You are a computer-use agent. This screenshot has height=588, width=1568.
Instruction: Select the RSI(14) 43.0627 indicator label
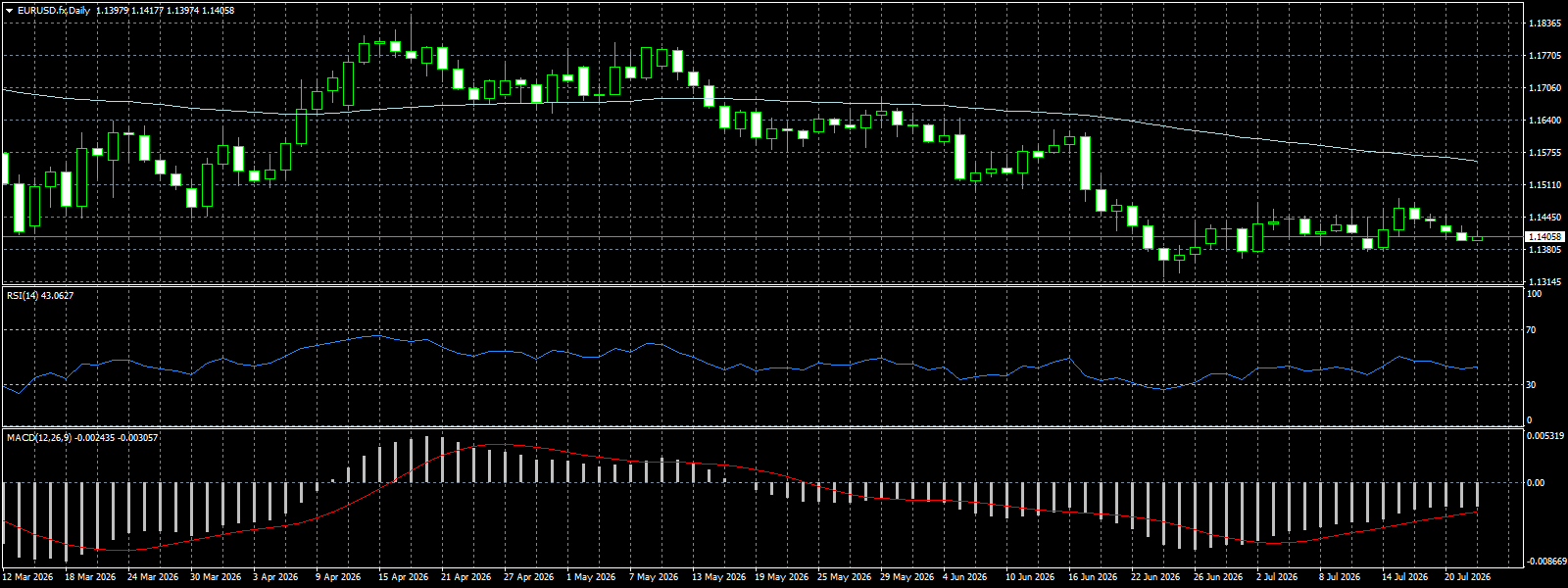click(x=40, y=295)
